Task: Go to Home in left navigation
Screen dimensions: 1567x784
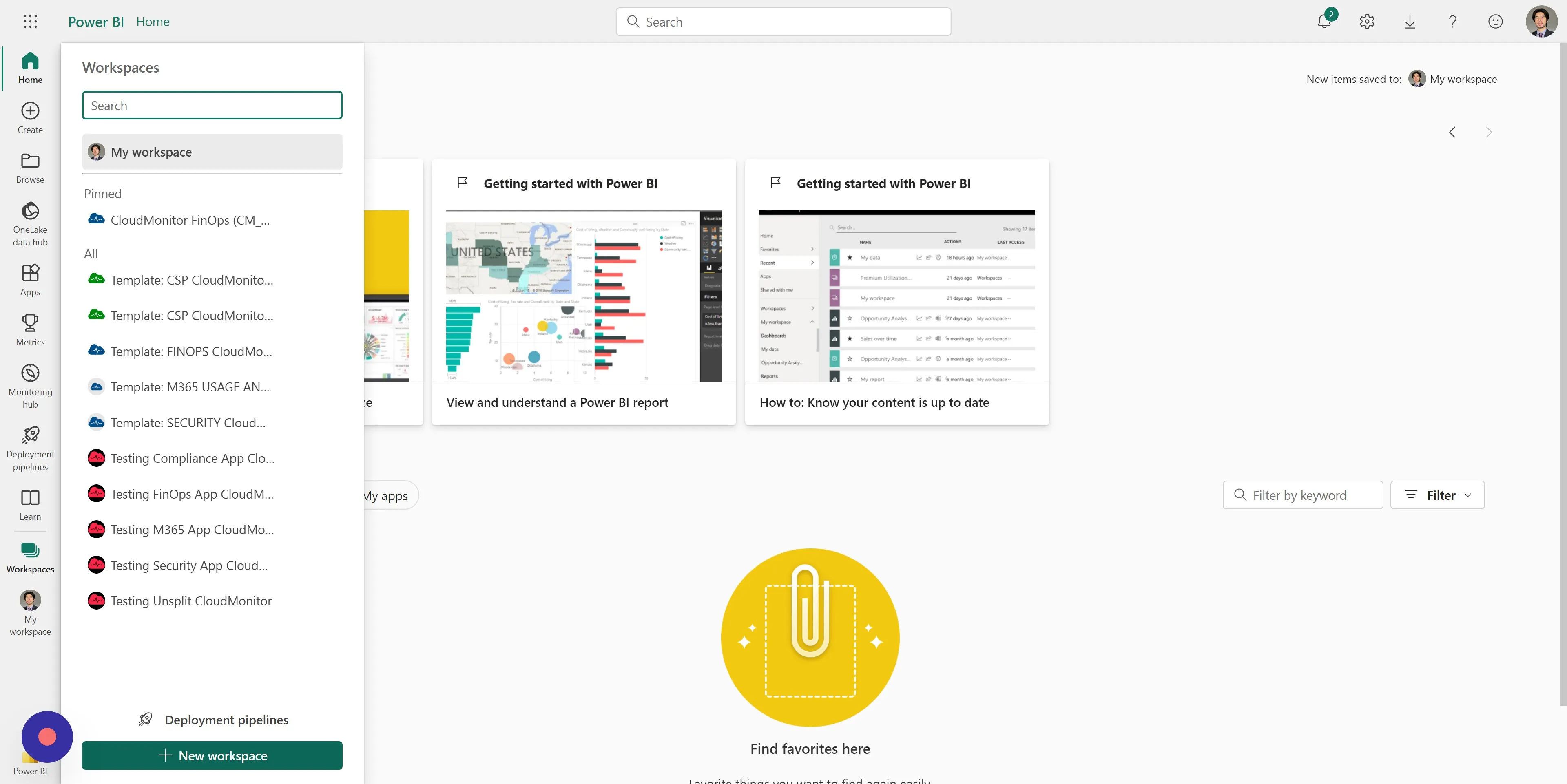Action: 30,68
